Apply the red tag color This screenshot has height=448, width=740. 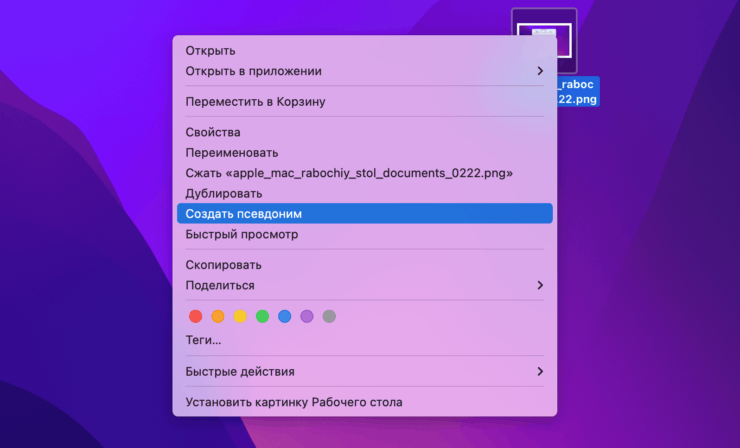coord(195,316)
